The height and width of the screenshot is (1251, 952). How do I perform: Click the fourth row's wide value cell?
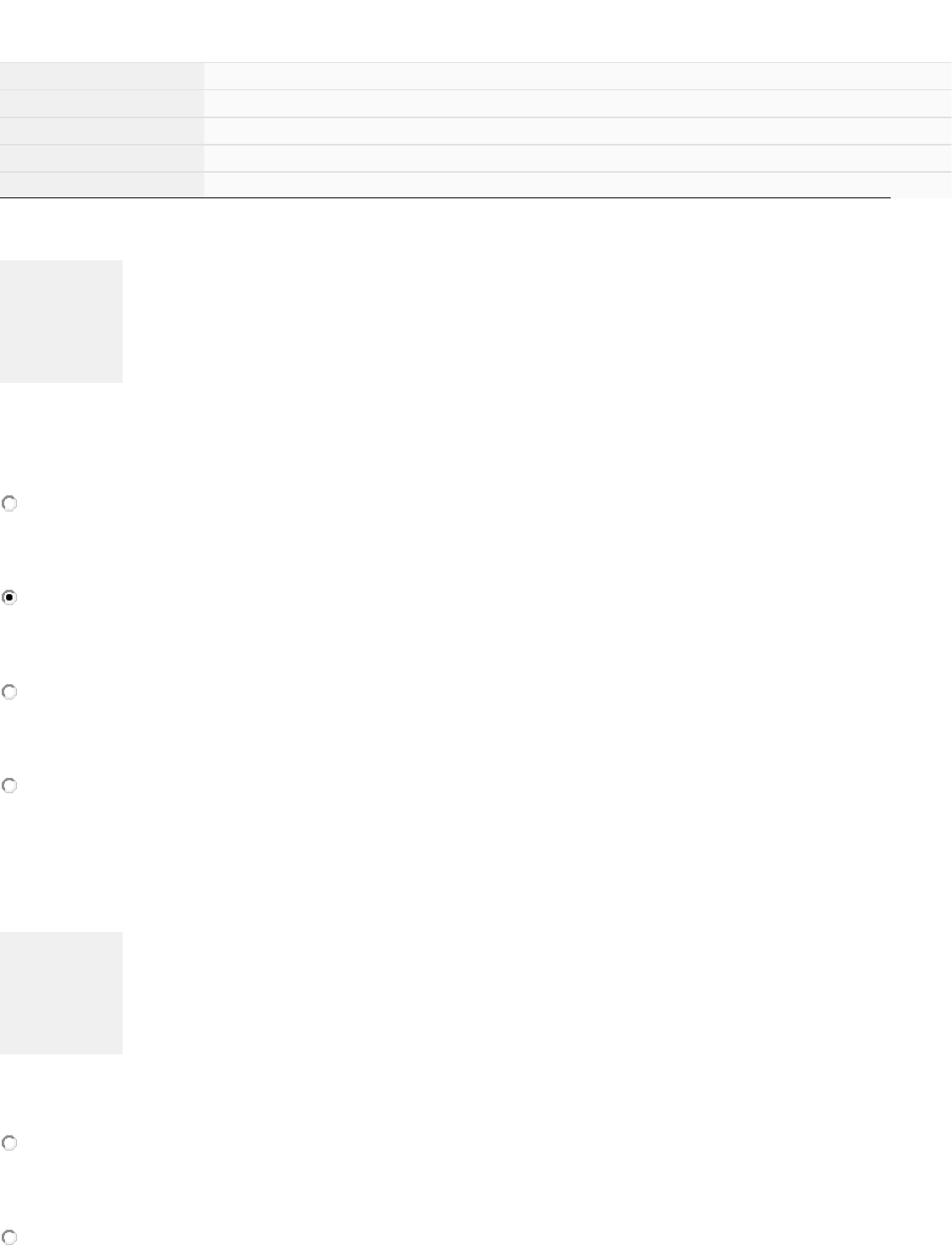[x=577, y=158]
